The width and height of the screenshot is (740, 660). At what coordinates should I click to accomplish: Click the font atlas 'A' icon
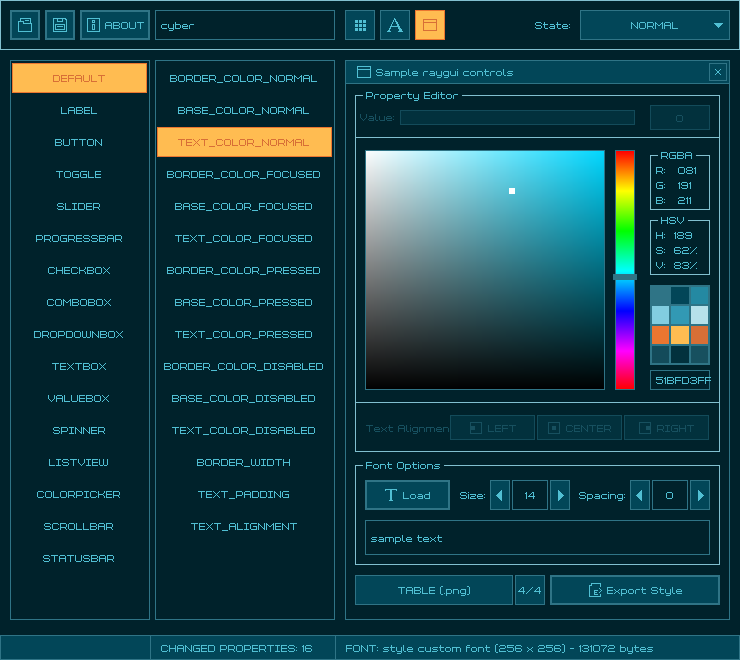click(395, 25)
